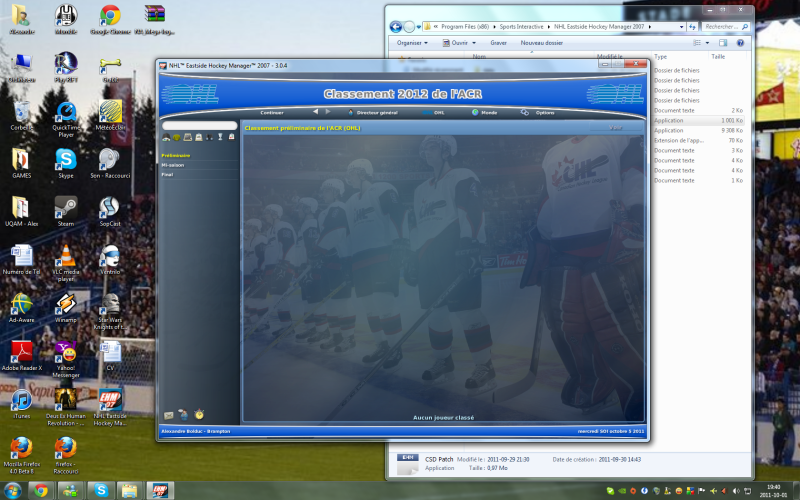Screen dimensions: 800x500
Task: Focus the search field in EHM sidebar
Action: point(199,126)
